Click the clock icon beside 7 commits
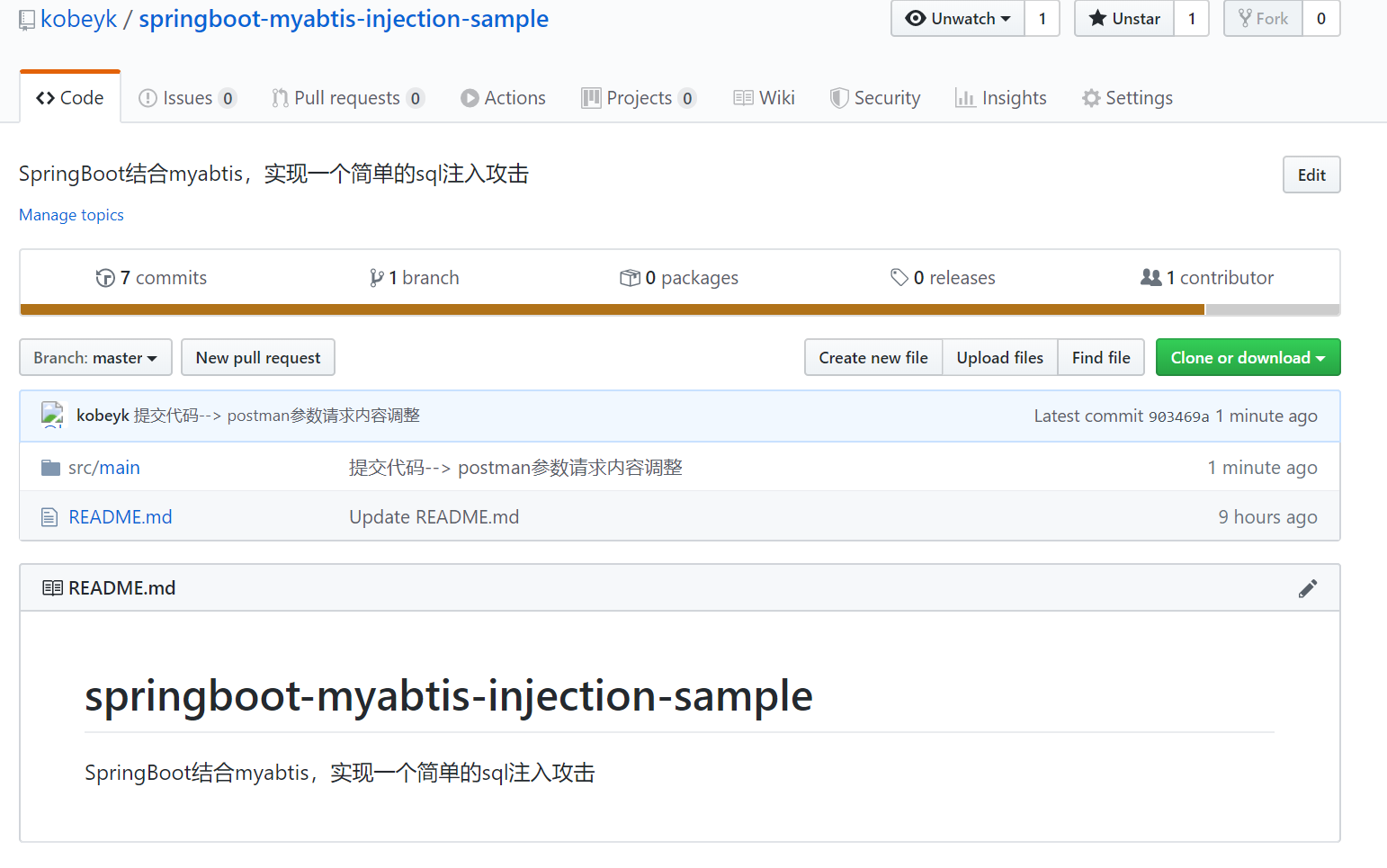1387x868 pixels. (105, 277)
